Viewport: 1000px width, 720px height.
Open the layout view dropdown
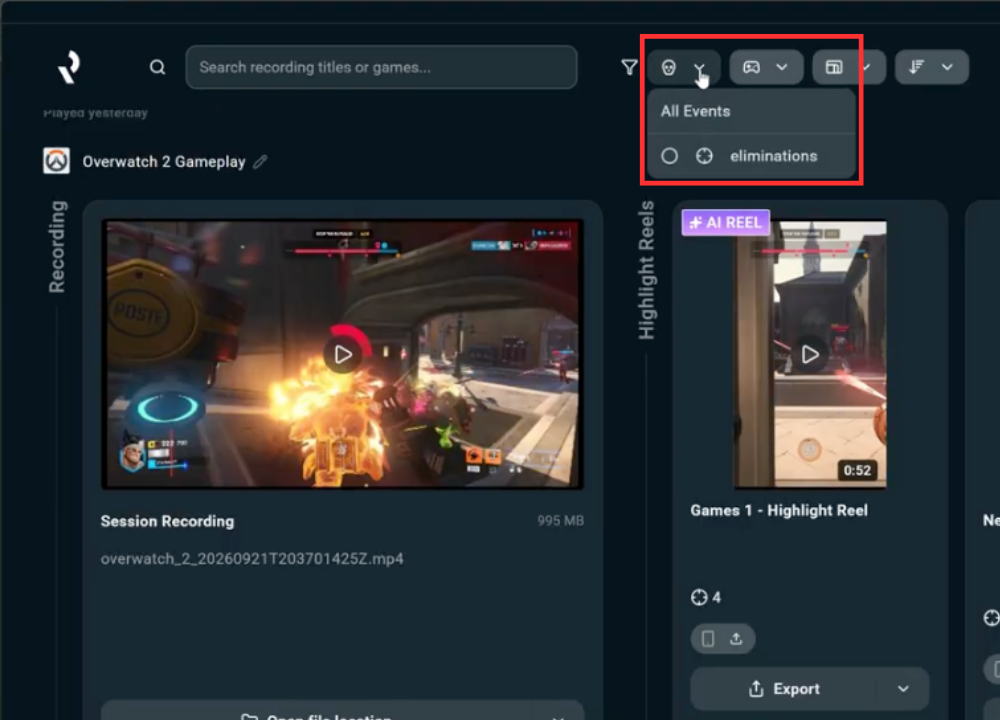pos(849,67)
